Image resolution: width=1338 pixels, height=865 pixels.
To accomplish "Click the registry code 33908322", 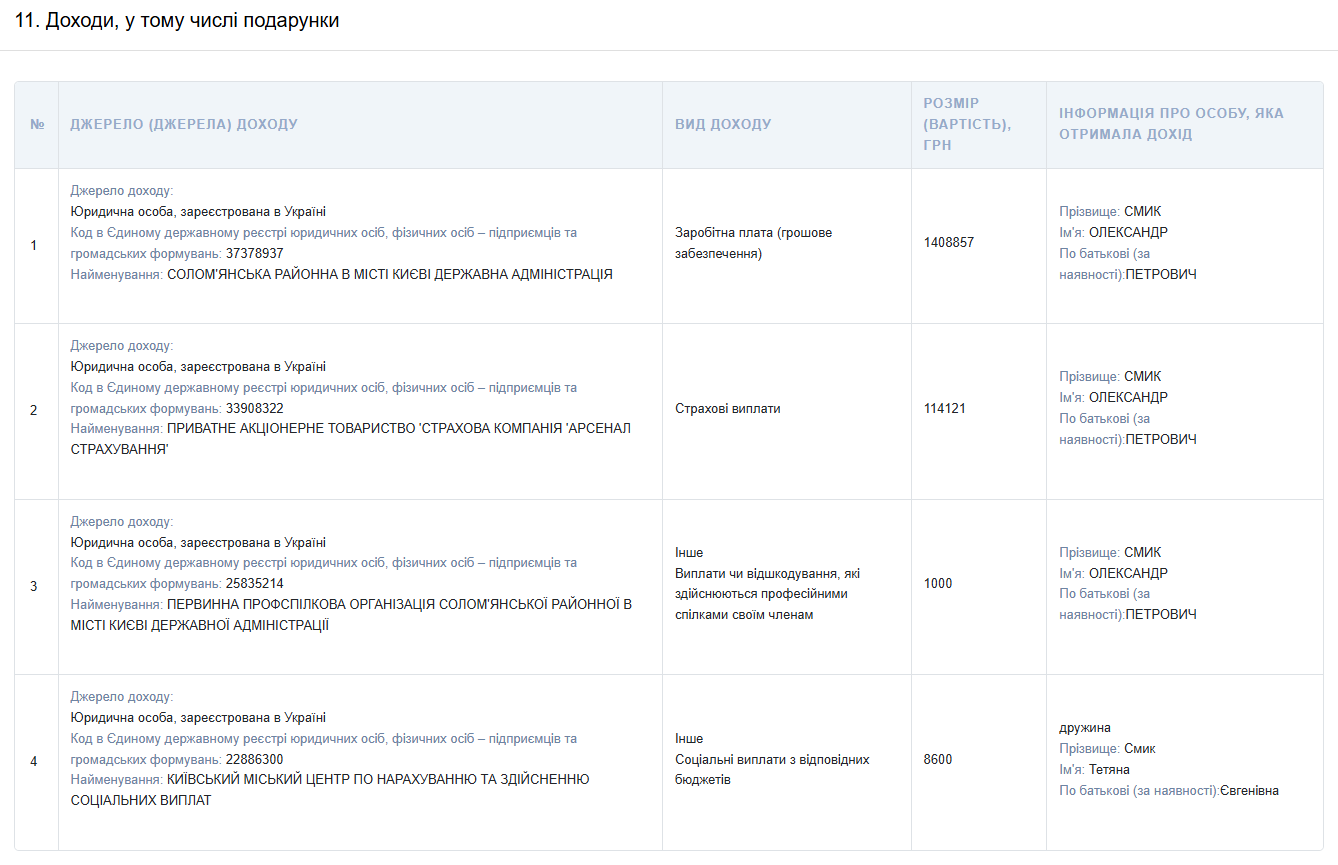I will (x=254, y=409).
